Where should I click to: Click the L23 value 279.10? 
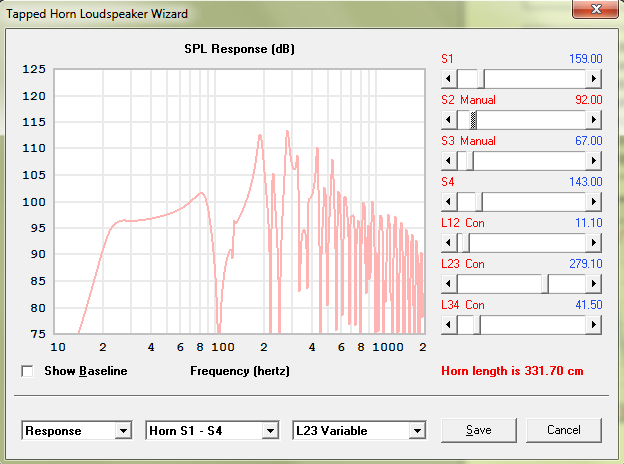click(585, 264)
